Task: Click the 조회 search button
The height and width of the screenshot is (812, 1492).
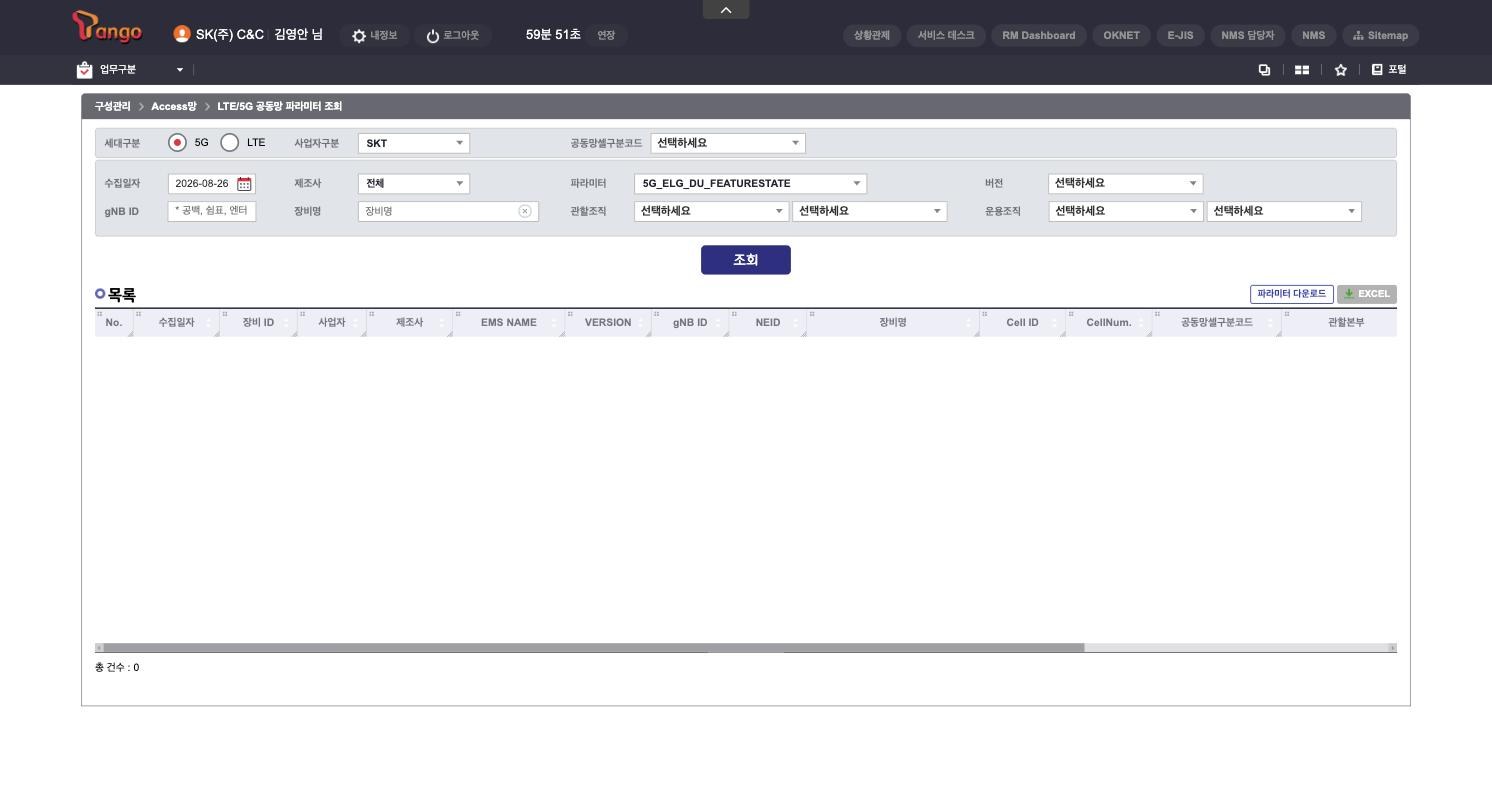Action: 746,260
